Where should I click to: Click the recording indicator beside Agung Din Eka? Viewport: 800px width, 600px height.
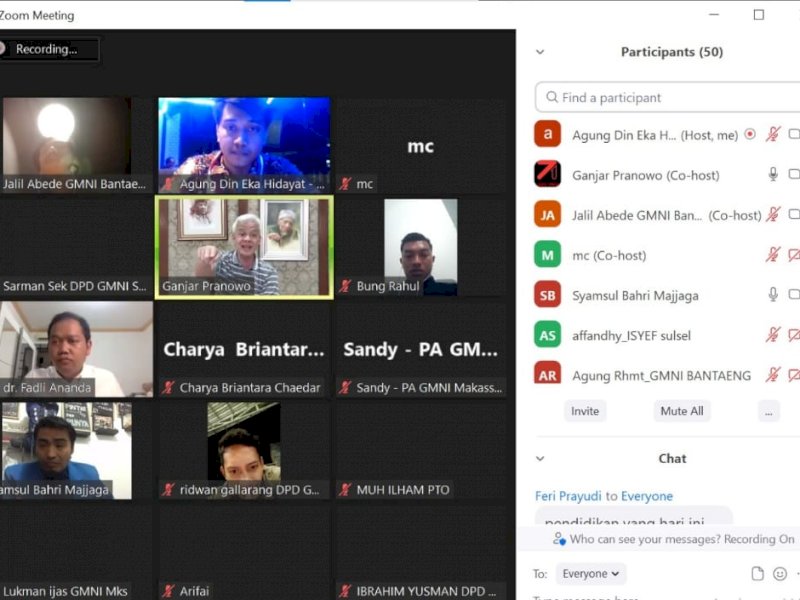[x=750, y=134]
